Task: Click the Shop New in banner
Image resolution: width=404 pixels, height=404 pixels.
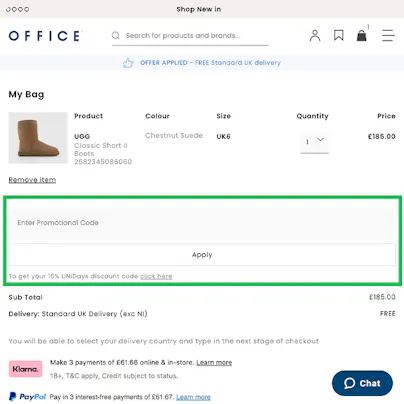Action: 199,9
